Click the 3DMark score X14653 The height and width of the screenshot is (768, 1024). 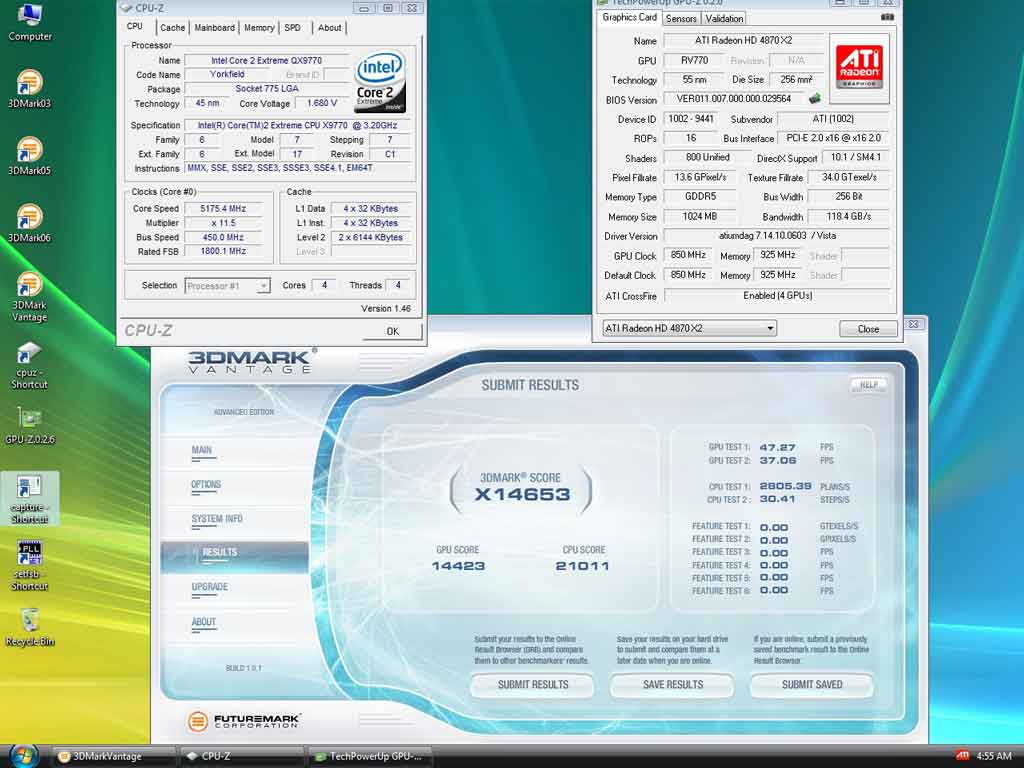(x=522, y=494)
